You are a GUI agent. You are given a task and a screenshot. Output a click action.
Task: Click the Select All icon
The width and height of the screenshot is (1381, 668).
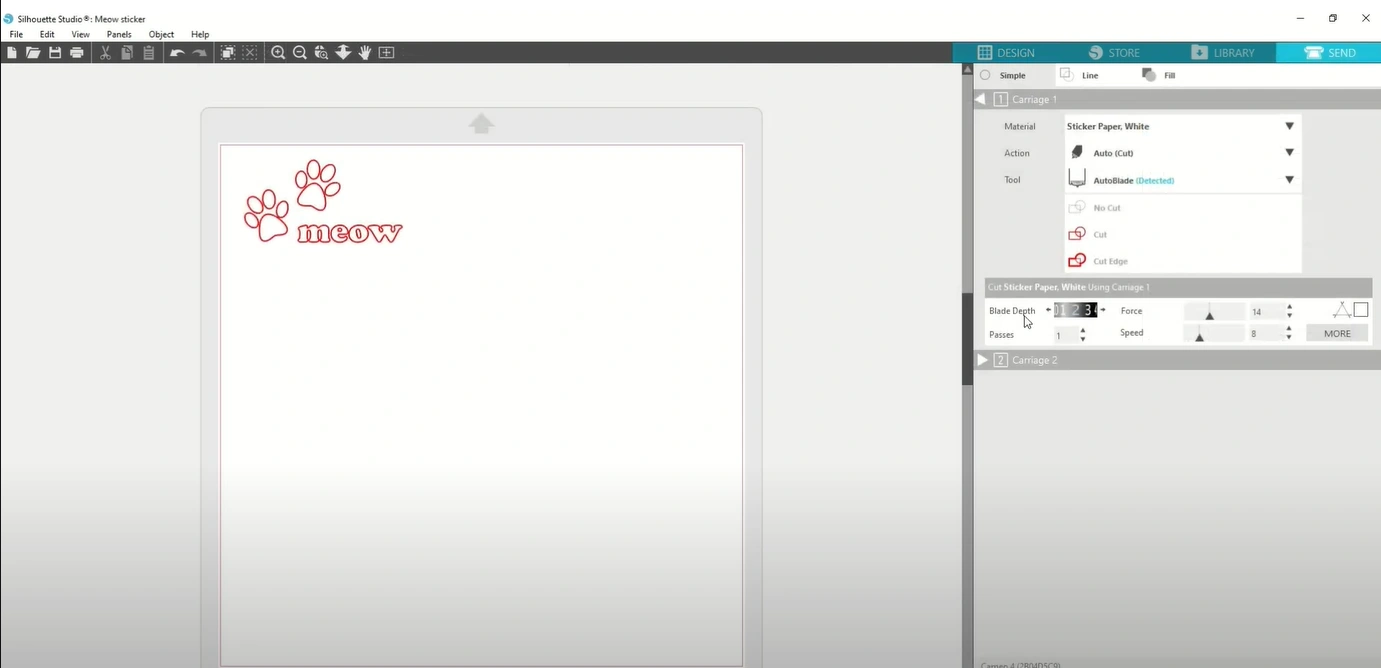[228, 53]
